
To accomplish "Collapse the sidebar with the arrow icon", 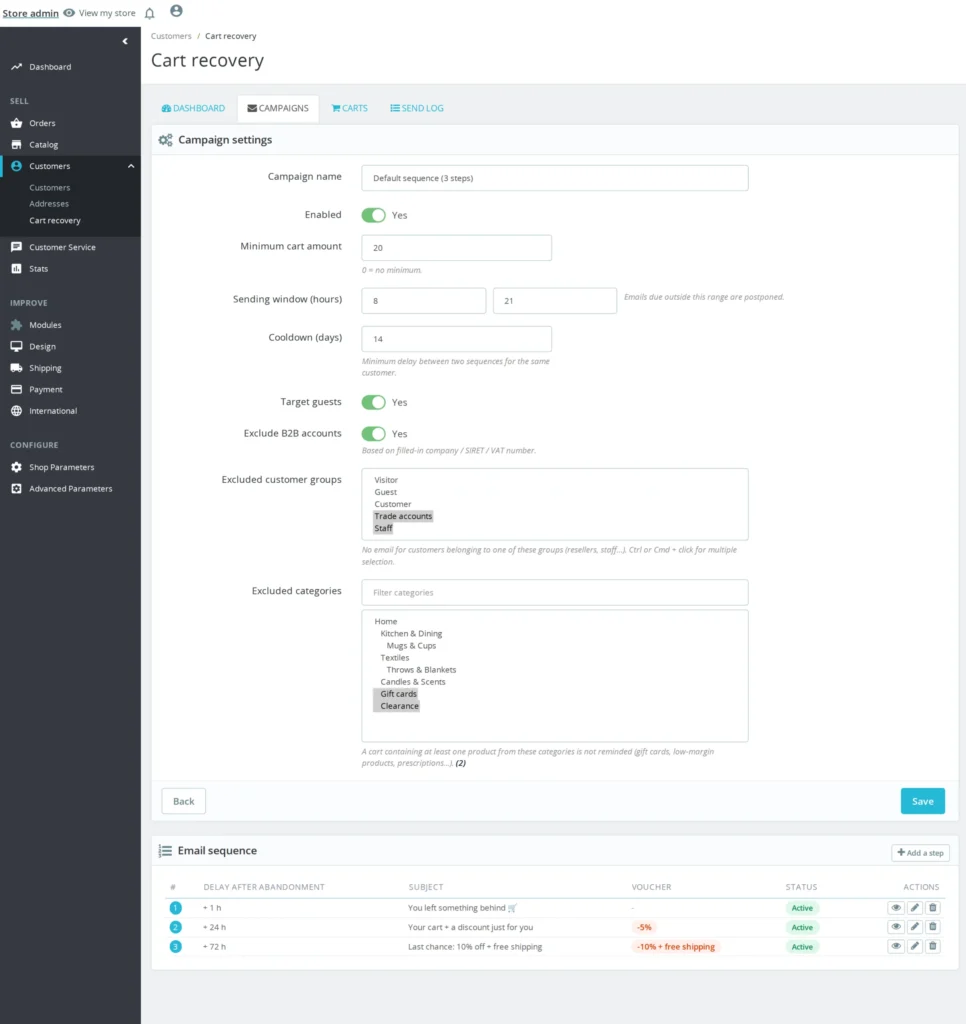I will [125, 41].
